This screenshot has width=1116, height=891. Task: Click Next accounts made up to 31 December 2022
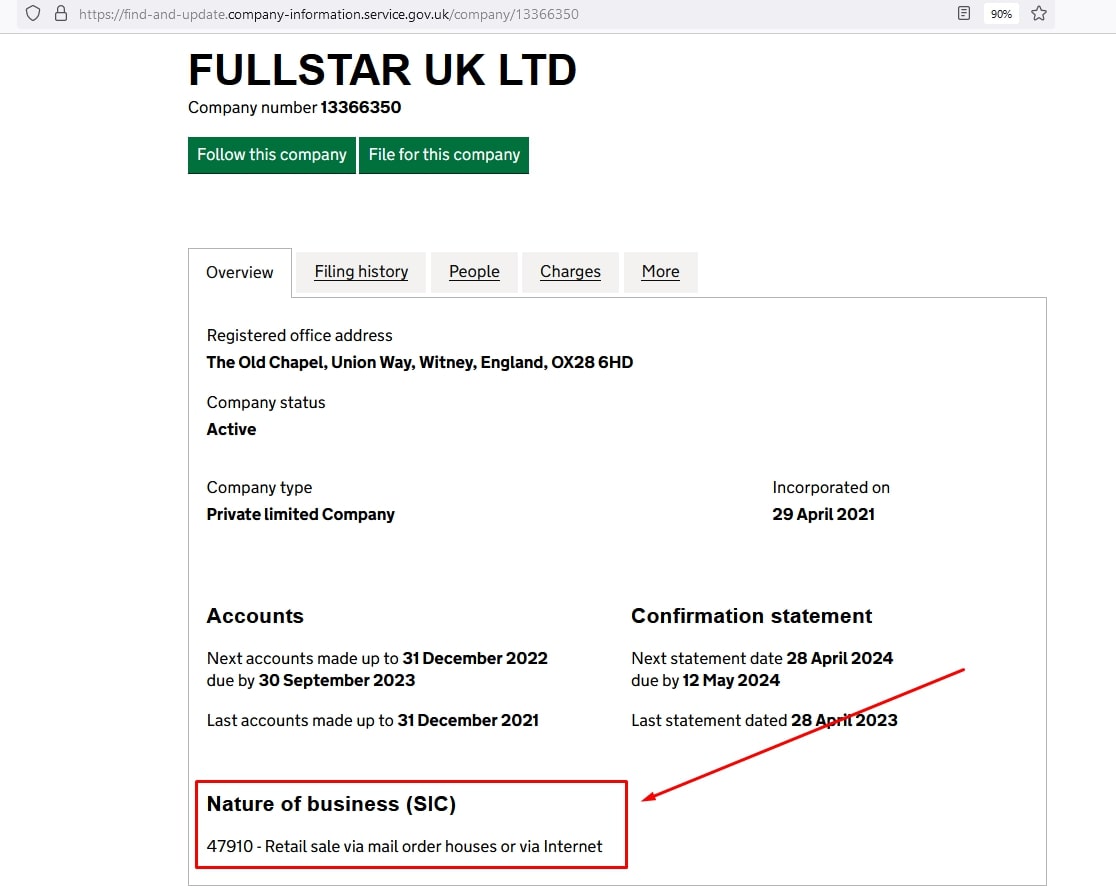(x=377, y=659)
